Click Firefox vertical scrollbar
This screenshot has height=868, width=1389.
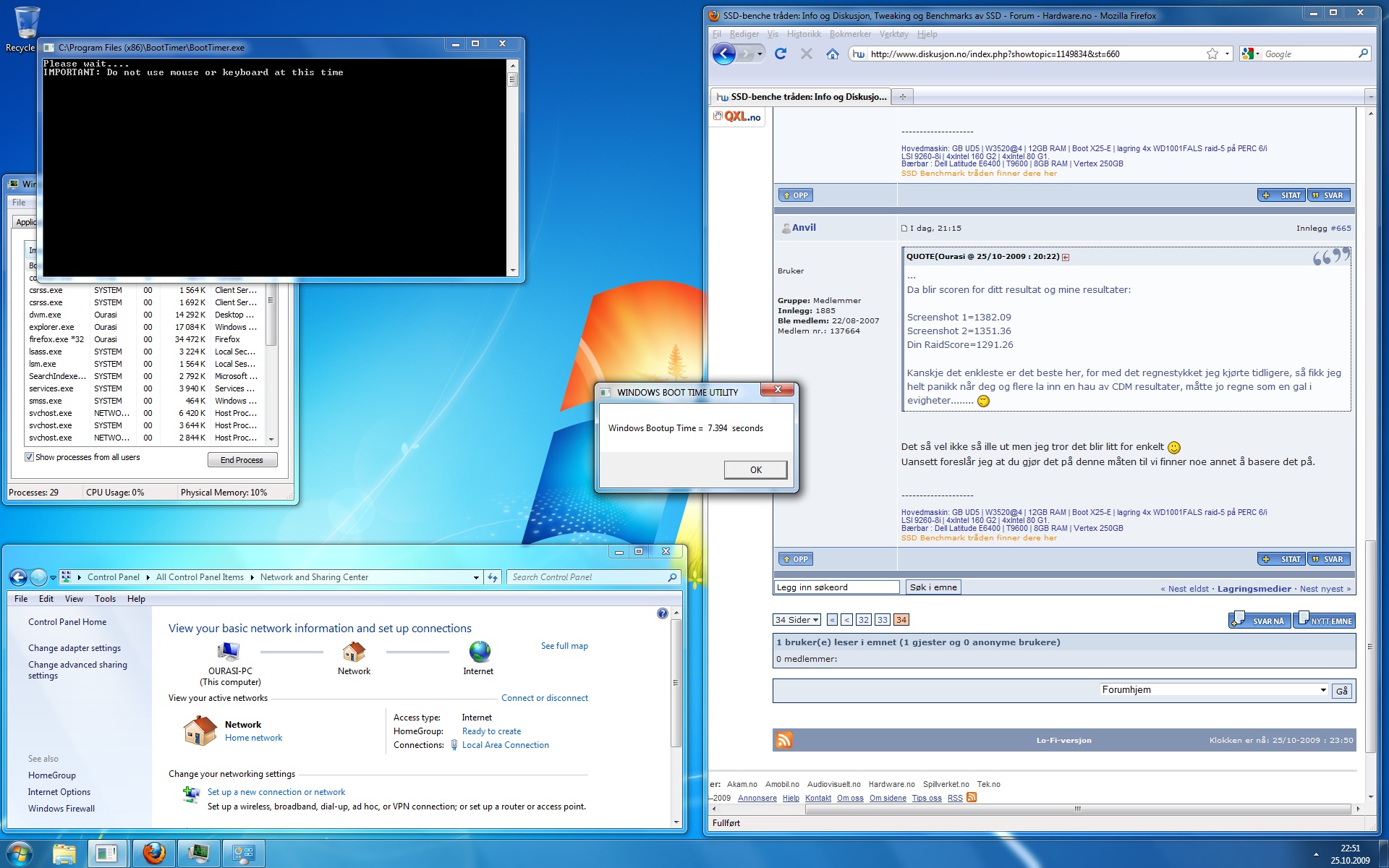(x=1369, y=646)
